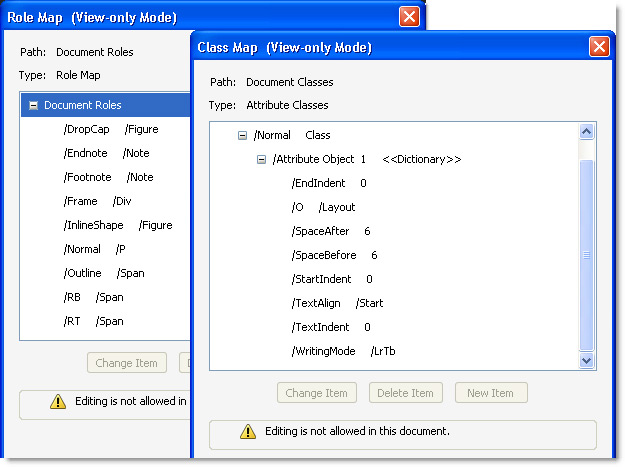Select the /SpaceAfter 6 attribute
The width and height of the screenshot is (625, 467).
click(330, 231)
